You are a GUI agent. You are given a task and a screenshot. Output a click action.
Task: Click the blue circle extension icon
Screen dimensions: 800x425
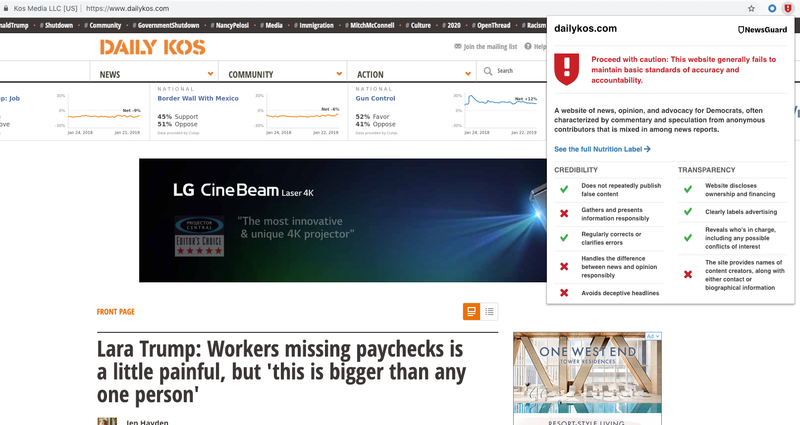(x=772, y=8)
